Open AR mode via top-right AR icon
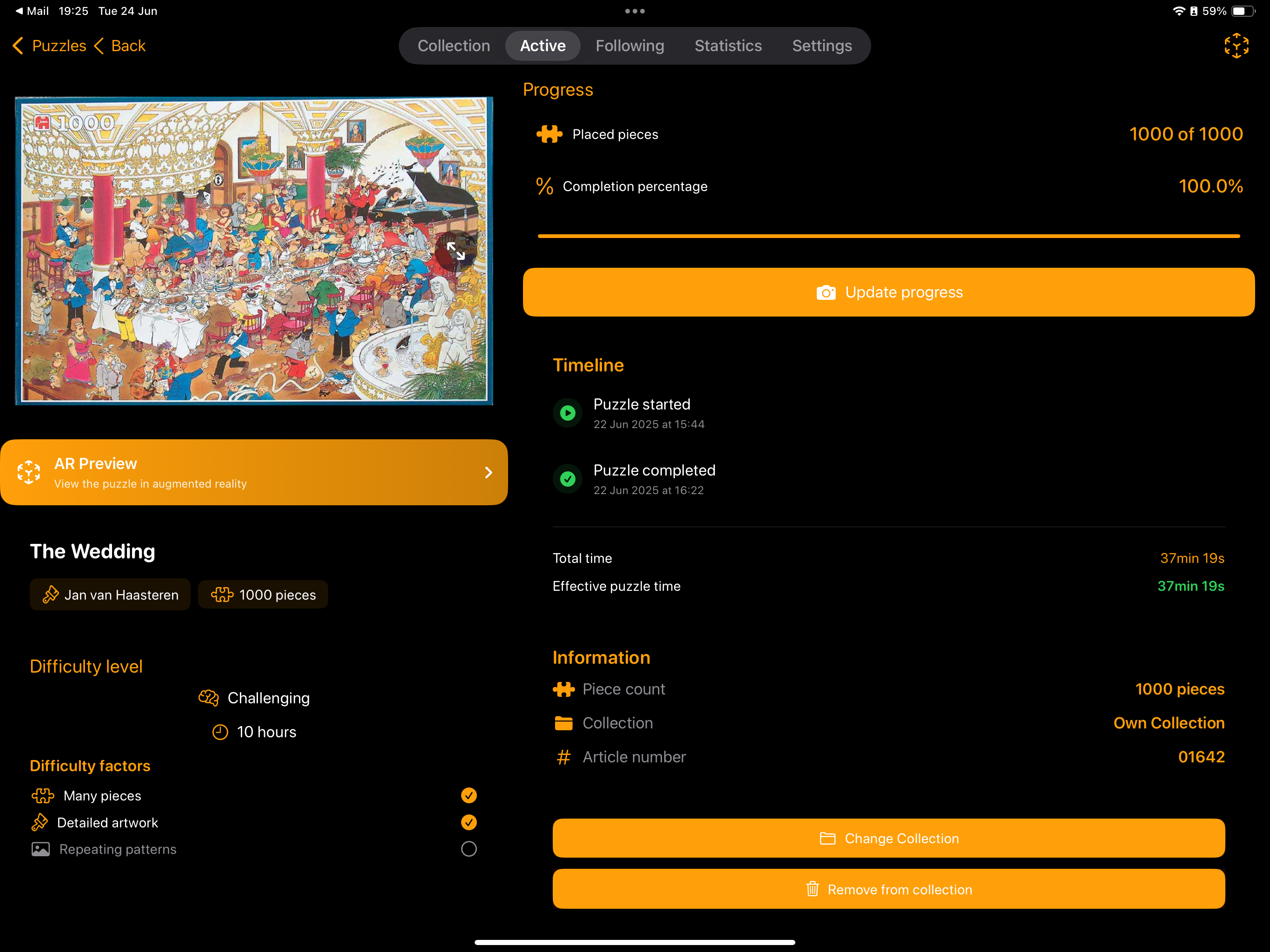The width and height of the screenshot is (1270, 952). (1236, 46)
